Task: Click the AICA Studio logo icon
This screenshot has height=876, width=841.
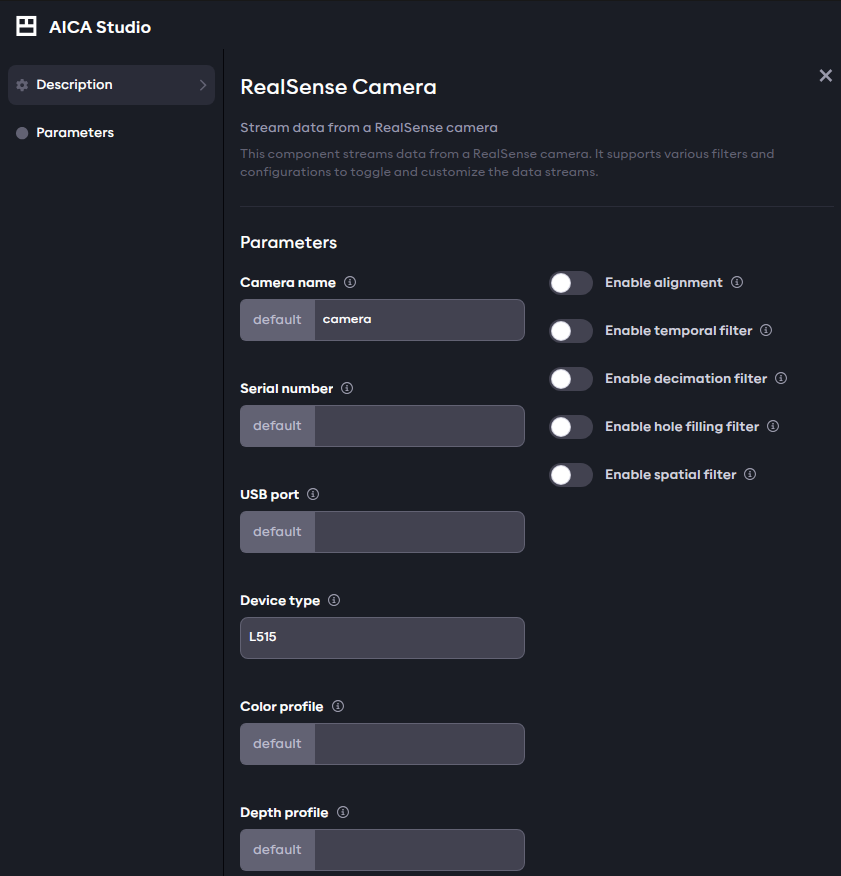Action: point(26,26)
